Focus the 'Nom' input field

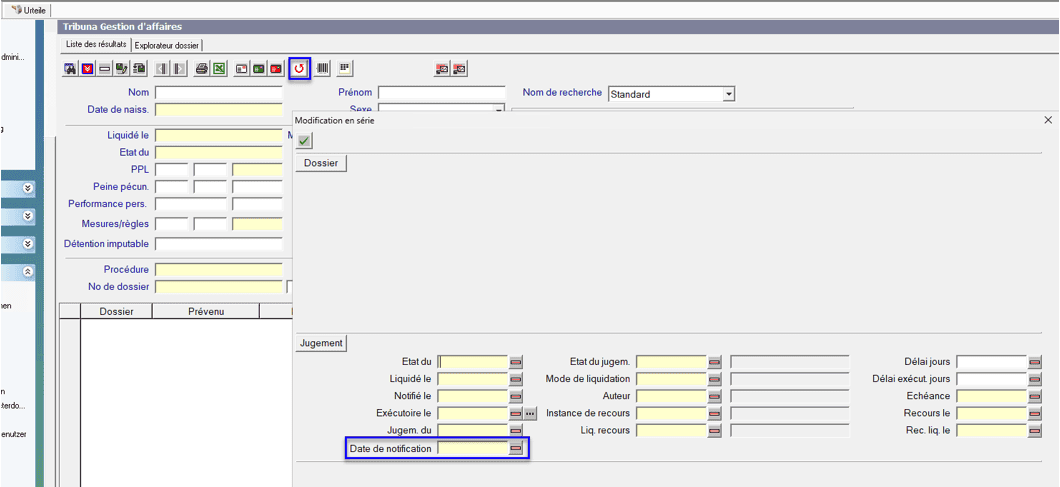218,93
